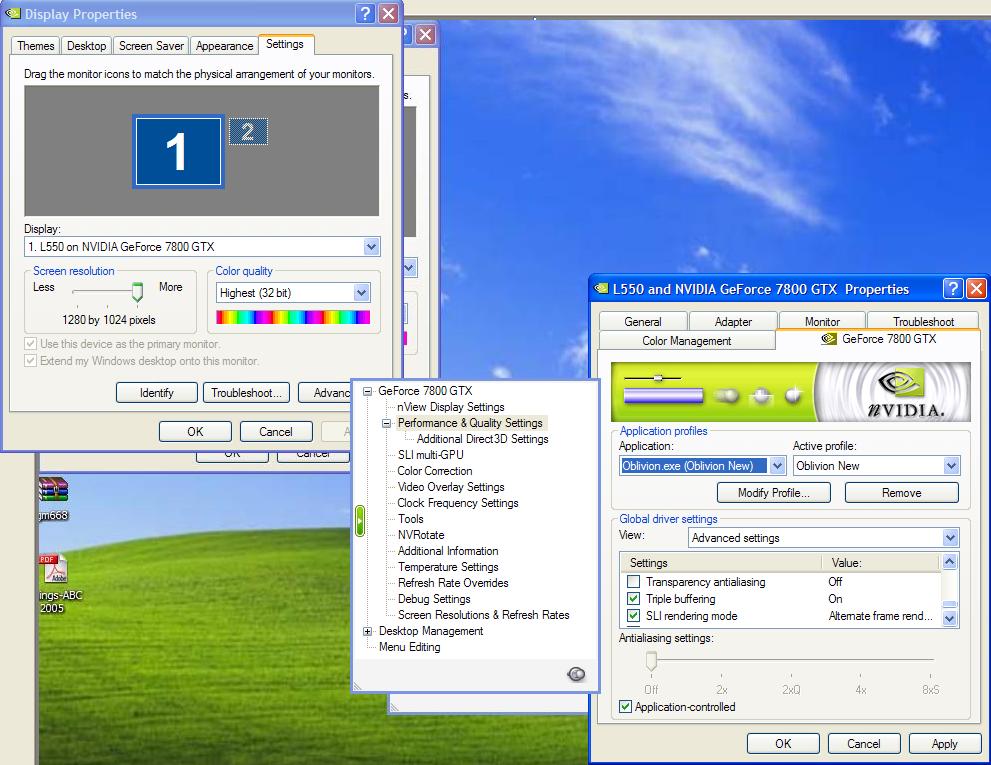Click the Remove profile button

(901, 493)
